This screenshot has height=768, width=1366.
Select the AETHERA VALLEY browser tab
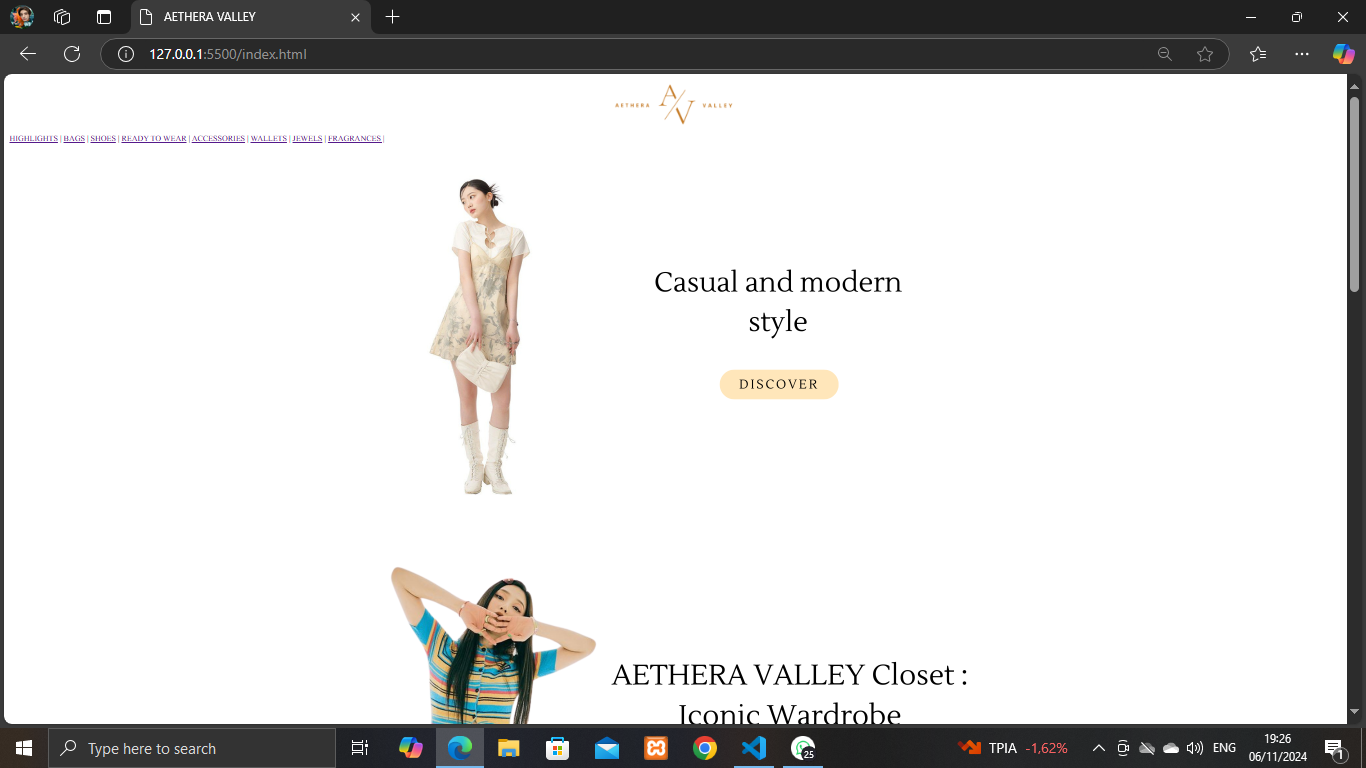(x=240, y=17)
